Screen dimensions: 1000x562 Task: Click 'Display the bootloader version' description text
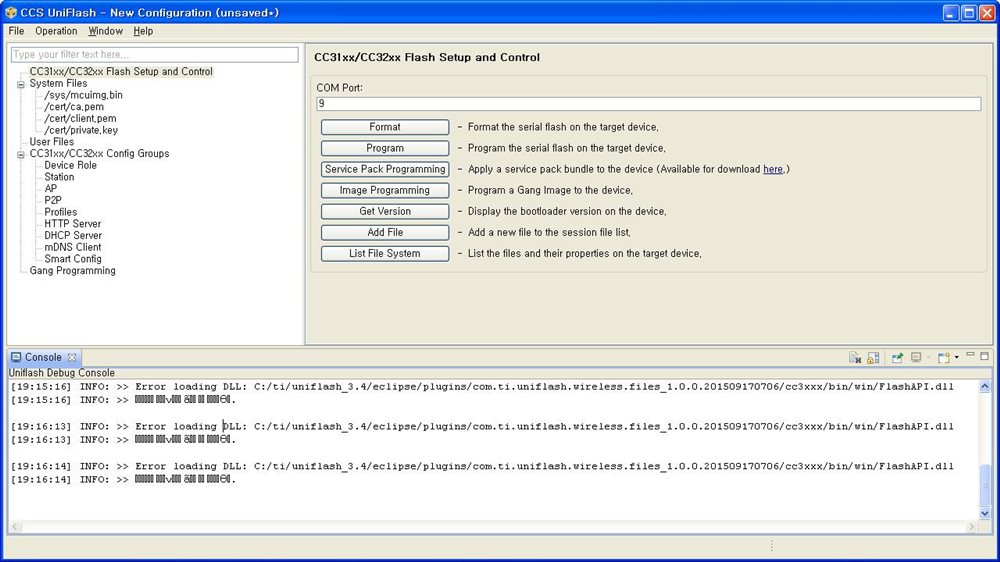[x=567, y=211]
